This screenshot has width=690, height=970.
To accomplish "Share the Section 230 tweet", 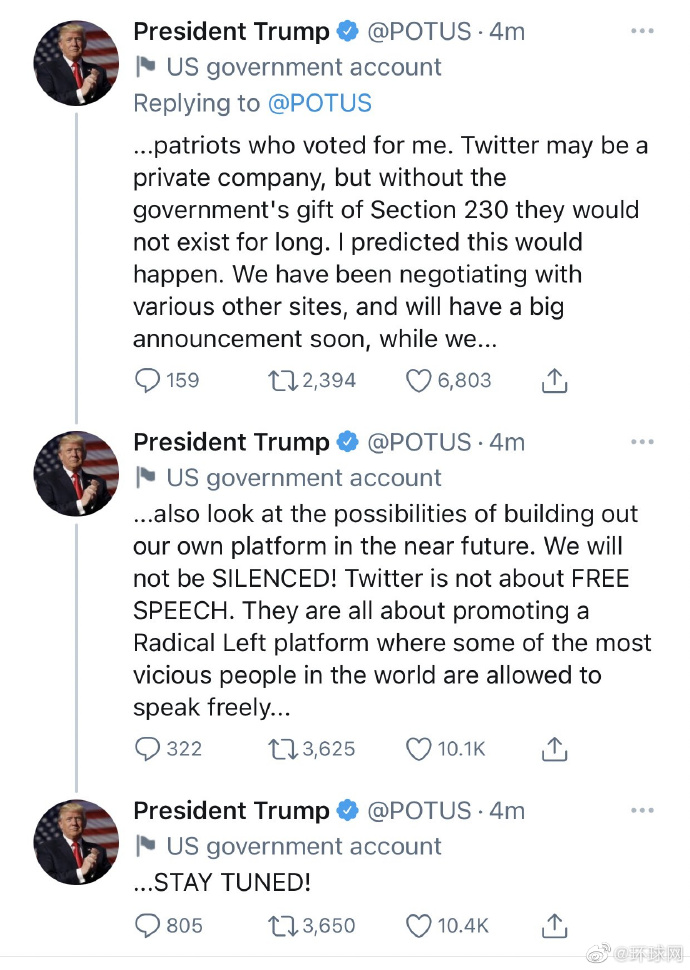I will pyautogui.click(x=554, y=380).
